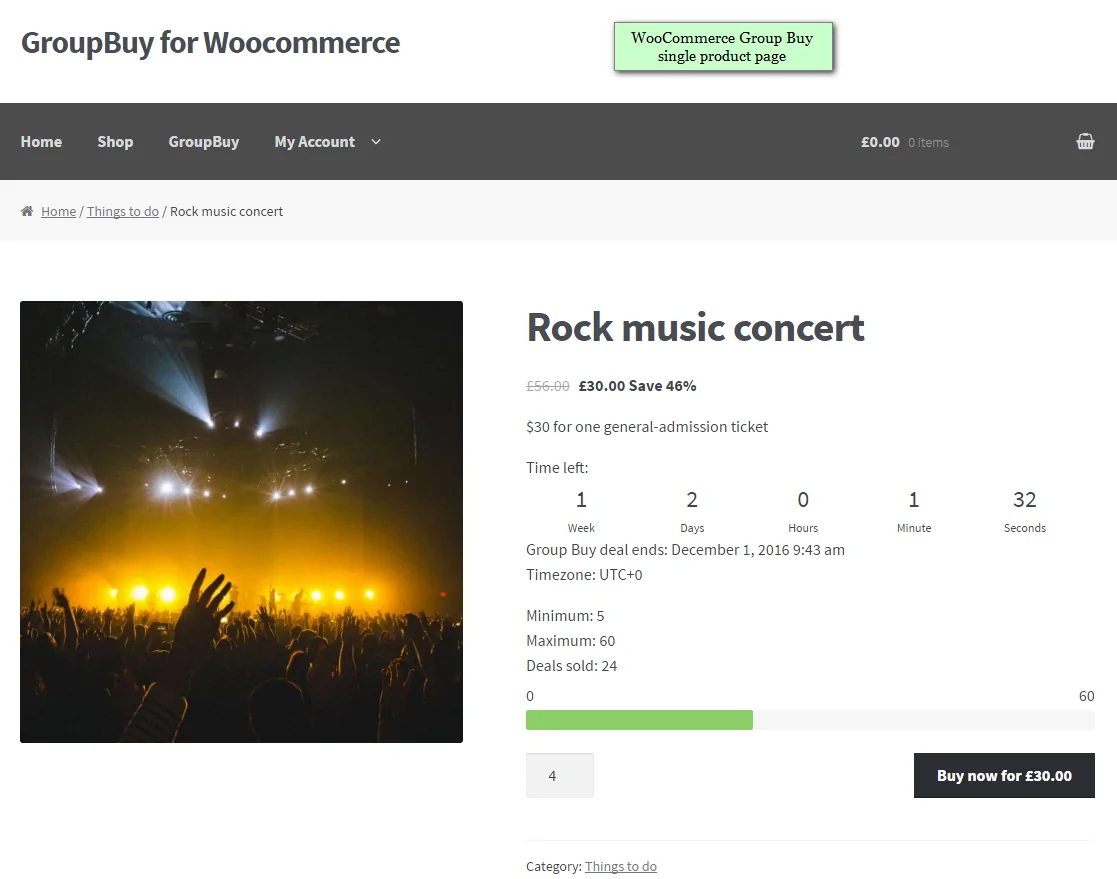Navigate to the GroupBuy menu item
Viewport: 1117px width, 879px height.
(x=203, y=142)
